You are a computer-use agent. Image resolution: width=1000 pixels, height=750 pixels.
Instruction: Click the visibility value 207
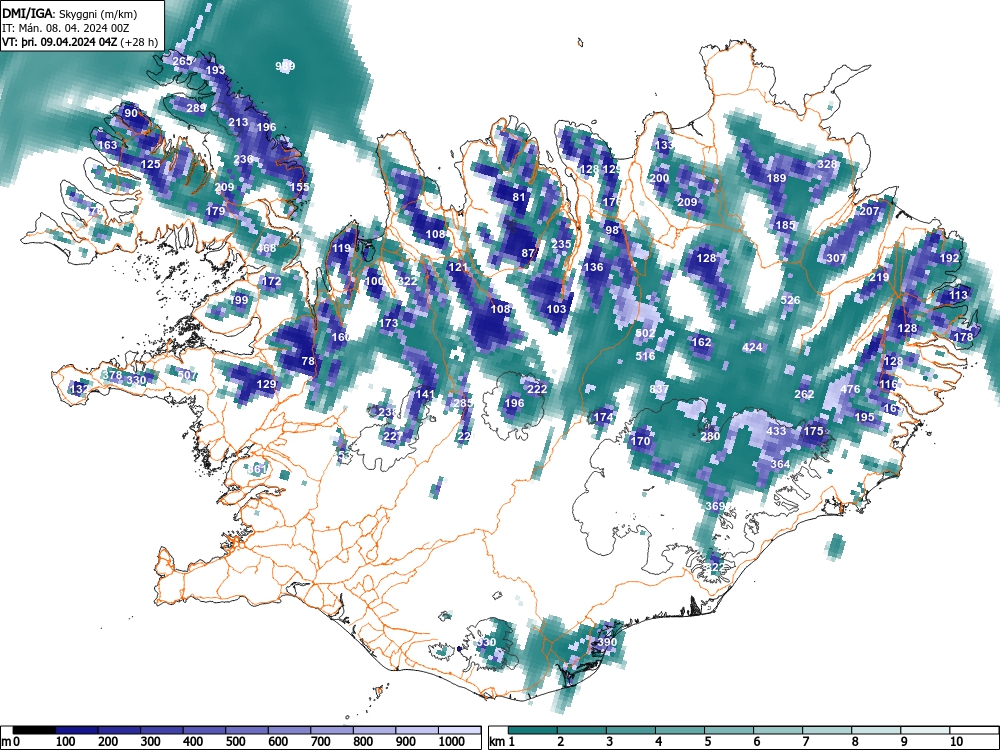click(x=869, y=210)
